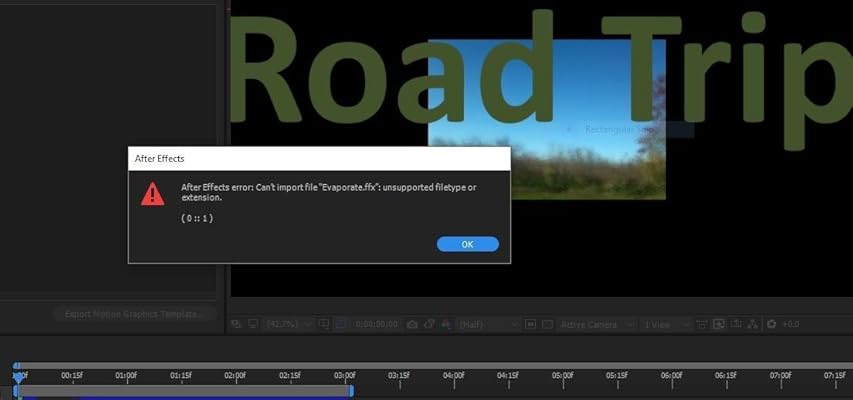This screenshot has width=853, height=400.
Task: Click the +0.0 exposure value
Action: [x=790, y=324]
